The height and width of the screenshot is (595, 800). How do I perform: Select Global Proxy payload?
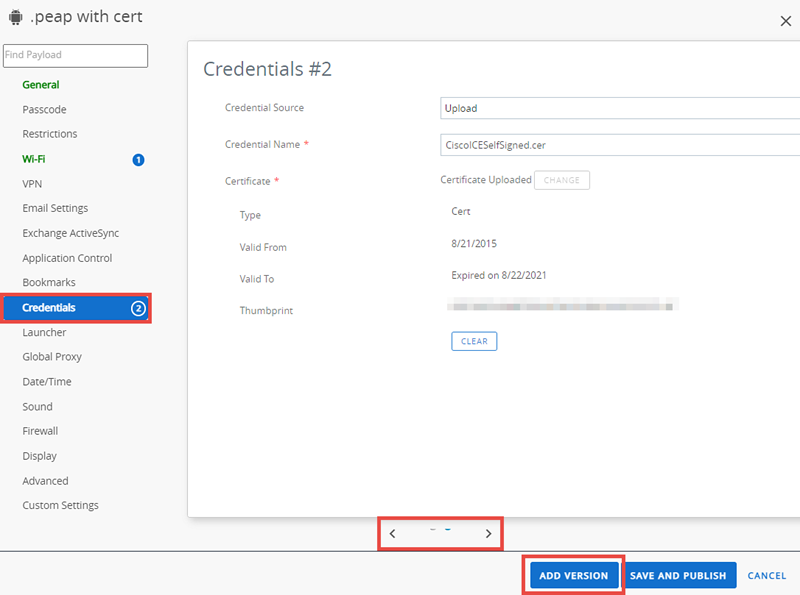52,357
